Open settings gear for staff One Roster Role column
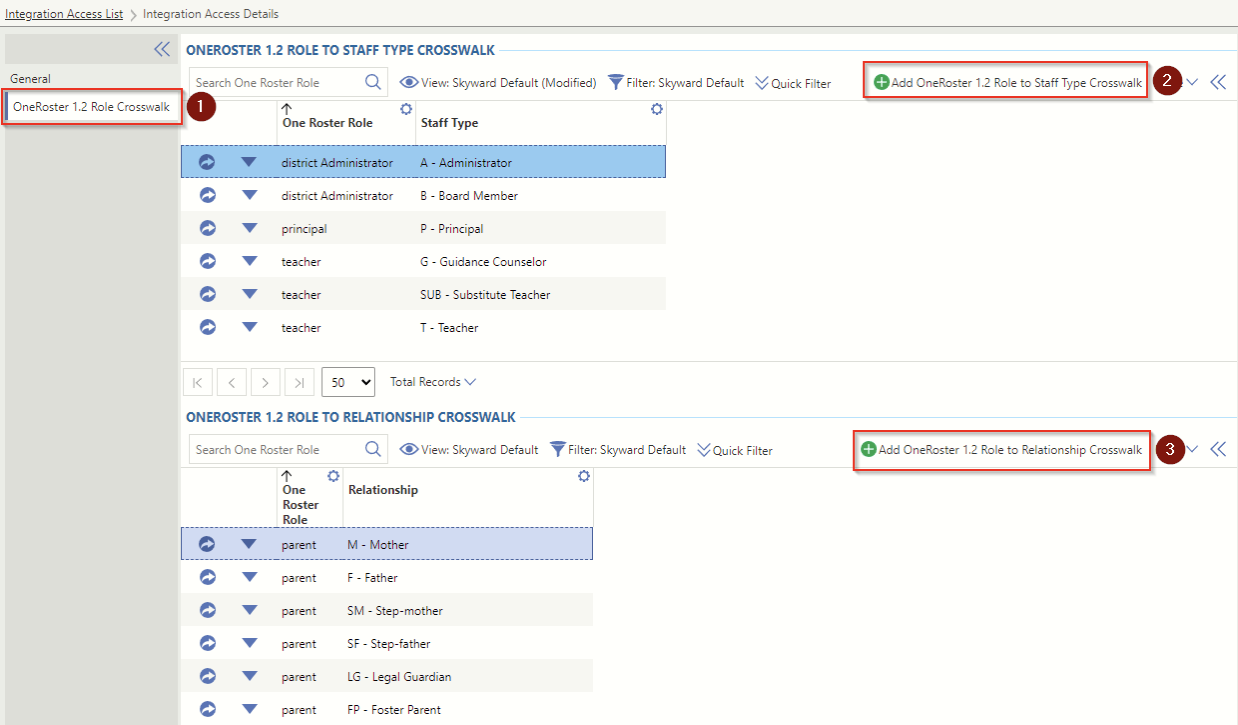1238x725 pixels. (406, 109)
